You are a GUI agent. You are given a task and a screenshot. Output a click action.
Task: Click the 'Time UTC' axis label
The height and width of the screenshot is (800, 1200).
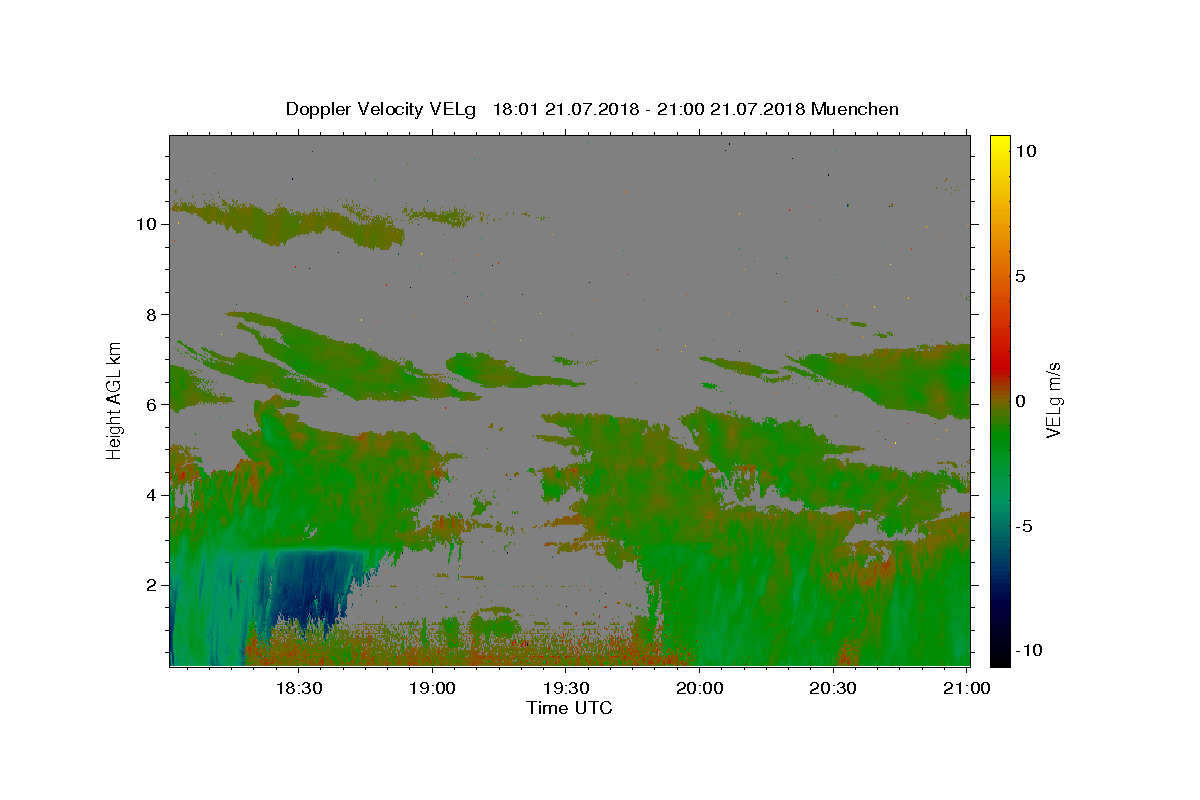click(x=569, y=708)
